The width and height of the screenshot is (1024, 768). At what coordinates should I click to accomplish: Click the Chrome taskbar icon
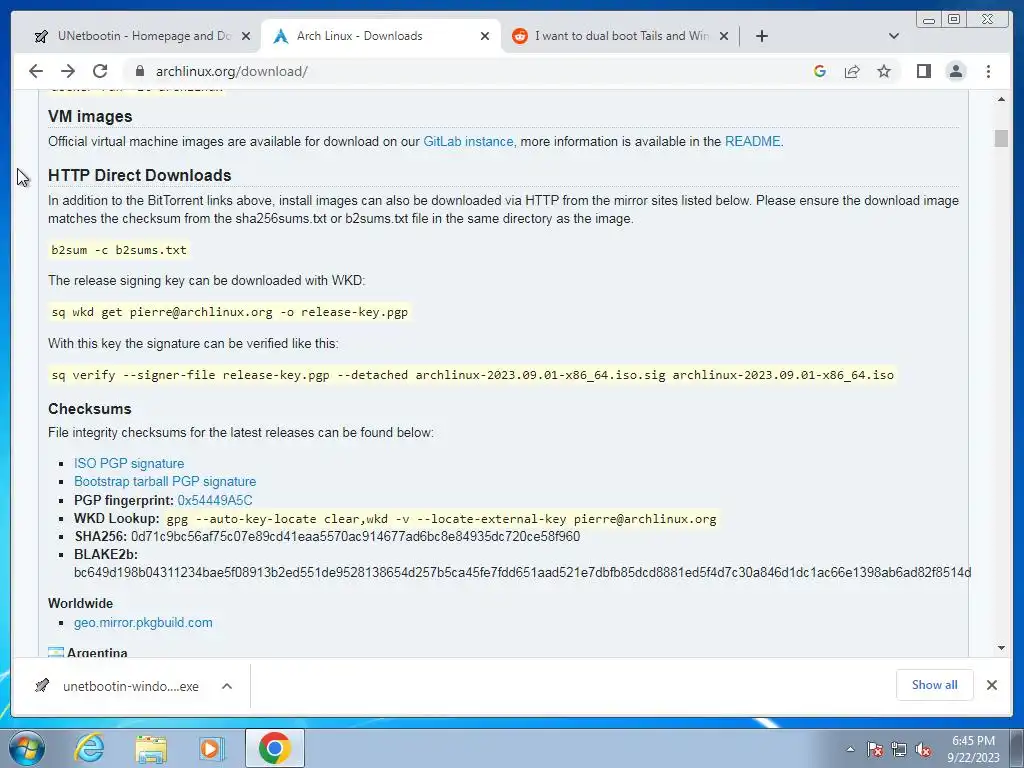[274, 748]
